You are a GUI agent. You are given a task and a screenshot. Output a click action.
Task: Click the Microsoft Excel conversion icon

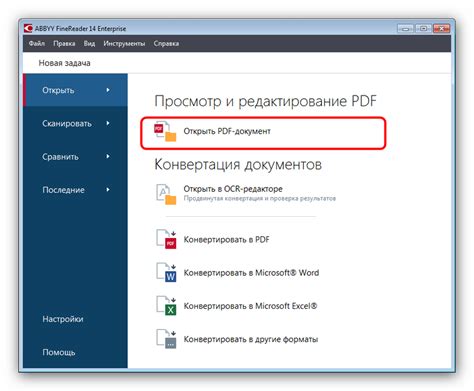pyautogui.click(x=166, y=306)
